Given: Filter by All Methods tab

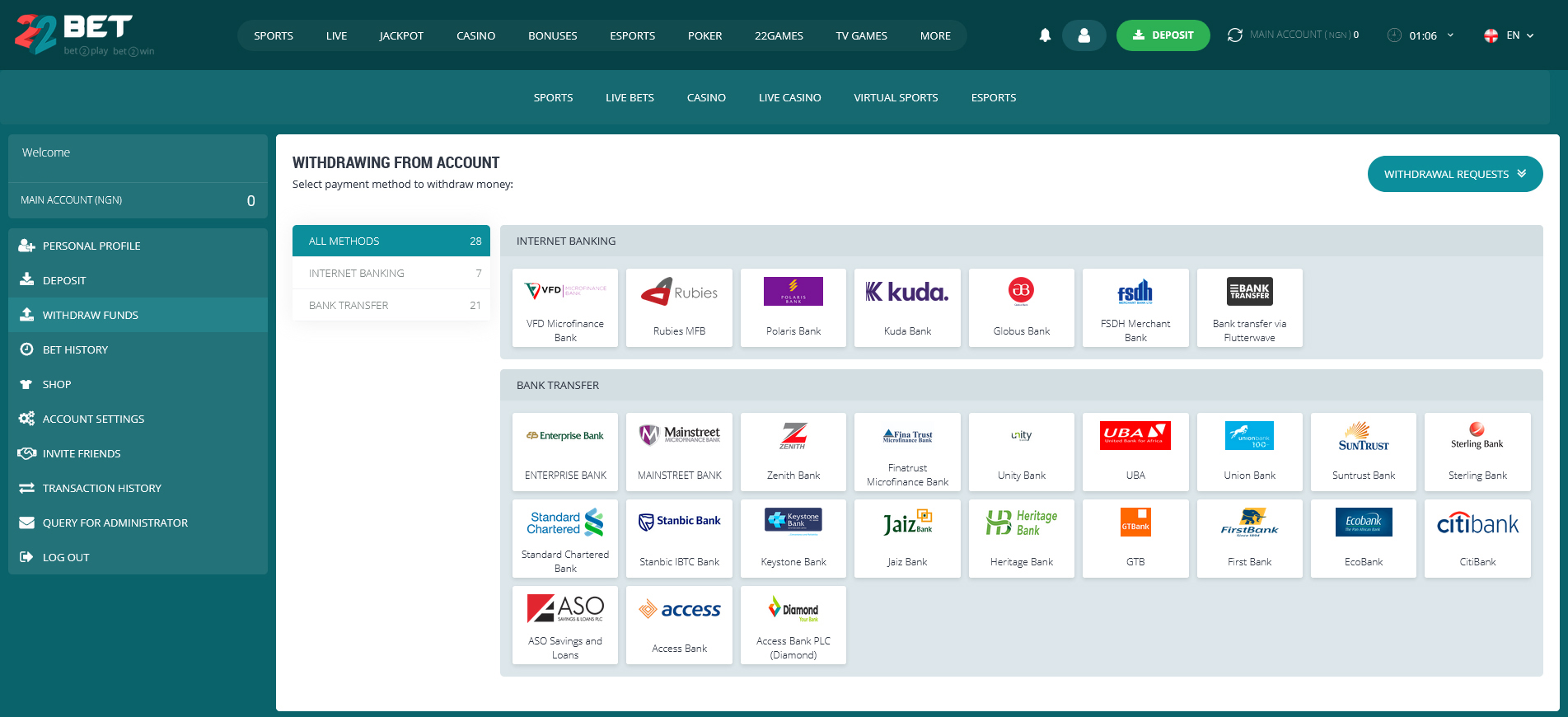Looking at the screenshot, I should tap(391, 241).
